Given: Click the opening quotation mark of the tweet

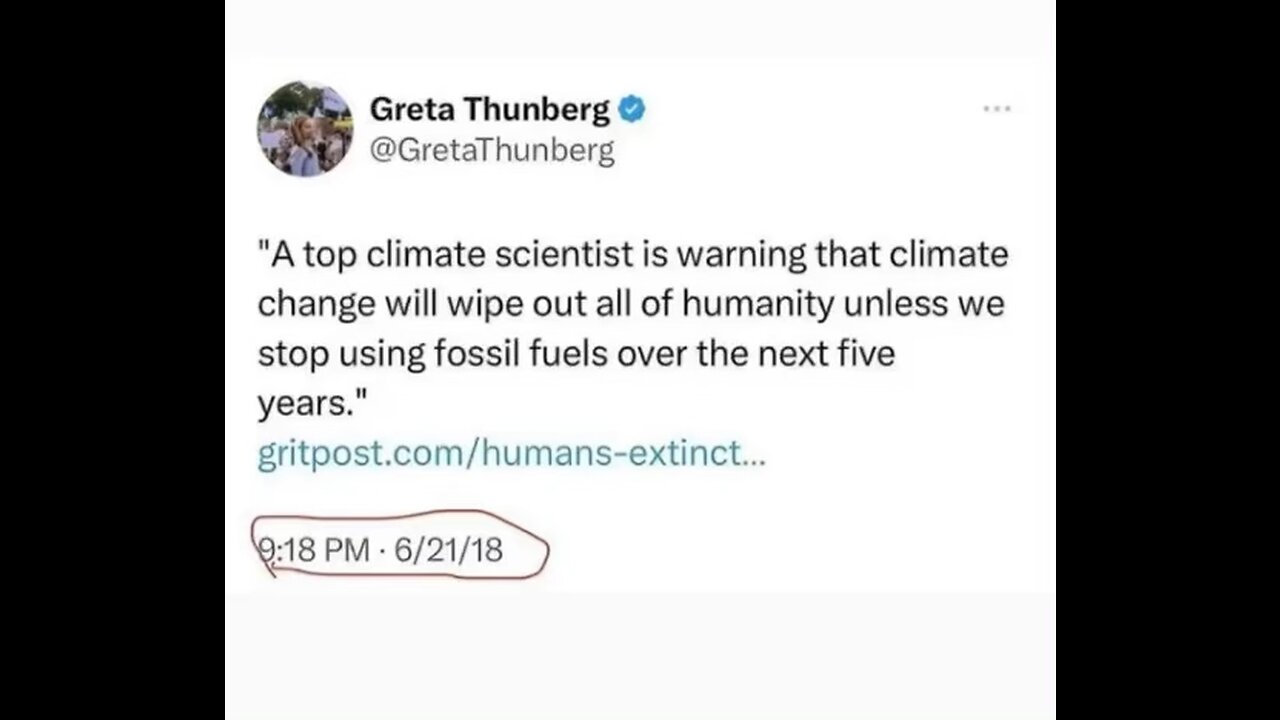Looking at the screenshot, I should 263,252.
